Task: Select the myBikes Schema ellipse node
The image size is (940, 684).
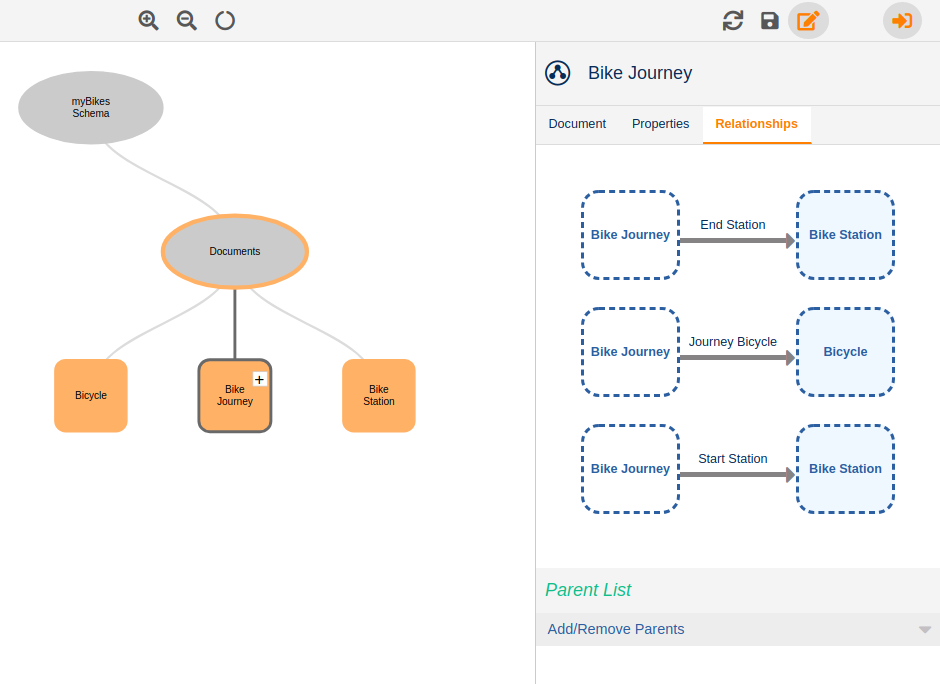Action: [x=90, y=107]
